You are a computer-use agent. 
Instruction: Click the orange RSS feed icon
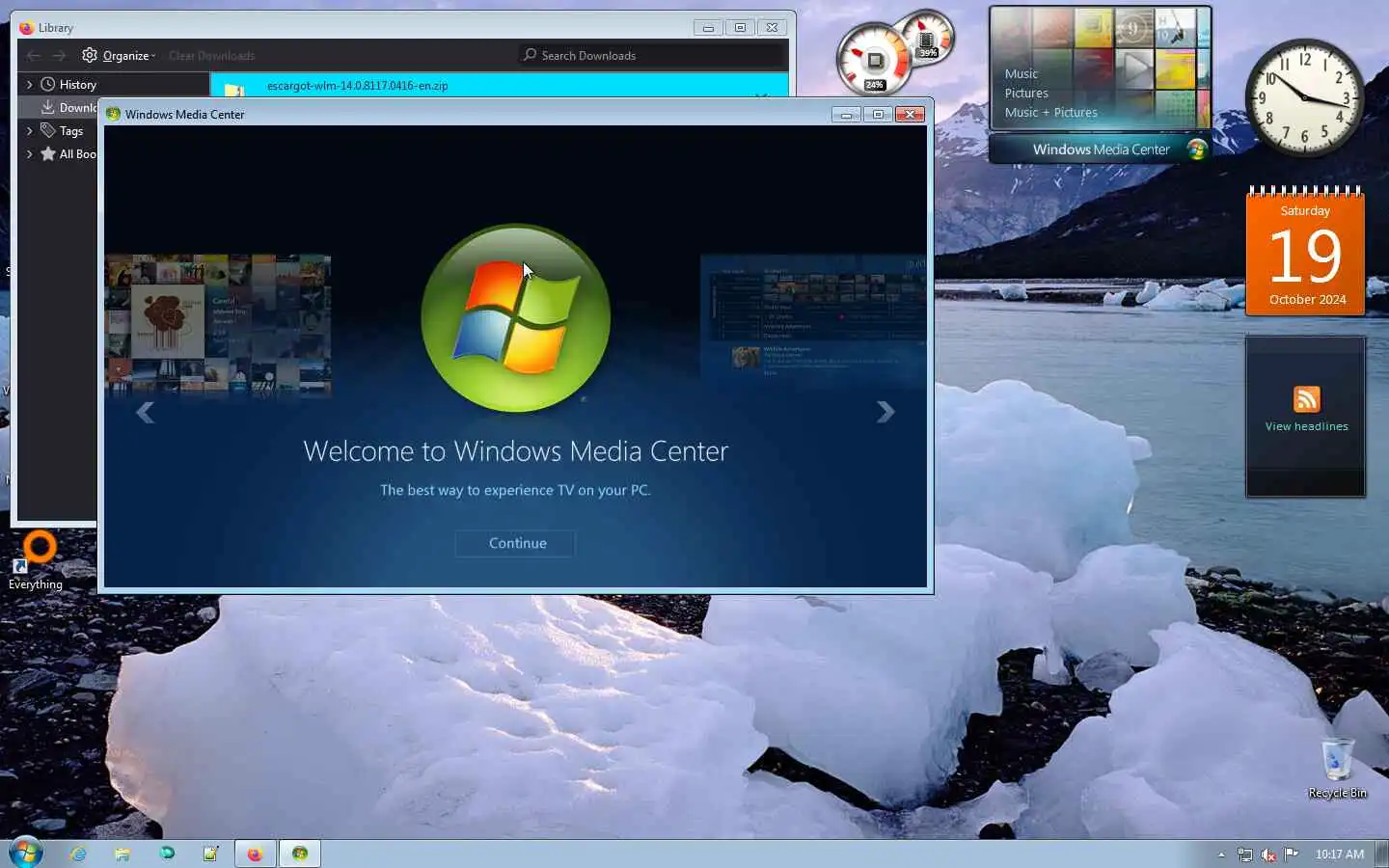1306,399
